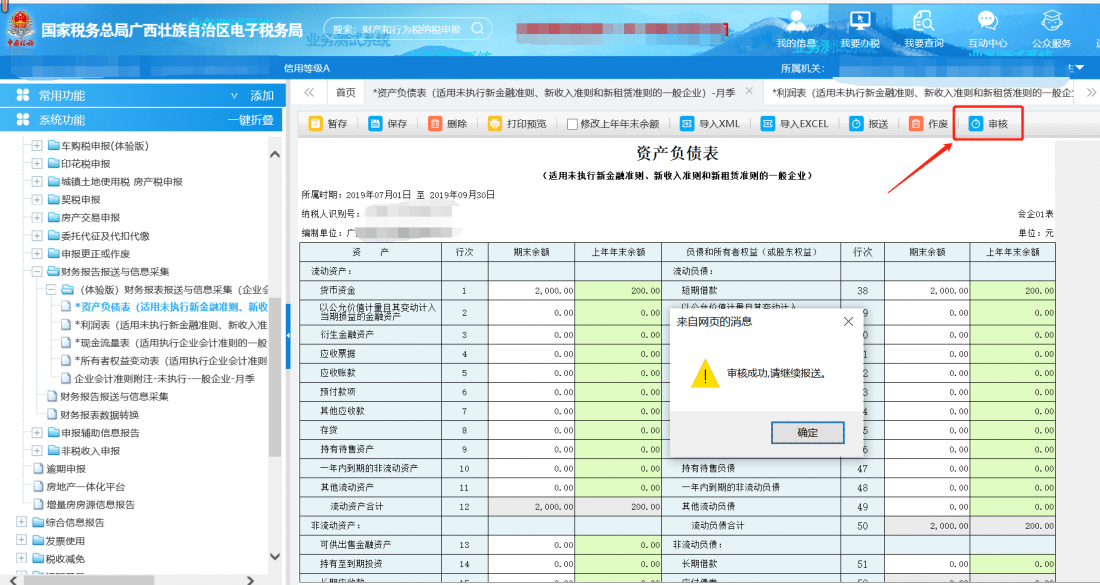Click 货币资金 期末余额 cell 2,000.00
The image size is (1100, 585).
click(532, 290)
